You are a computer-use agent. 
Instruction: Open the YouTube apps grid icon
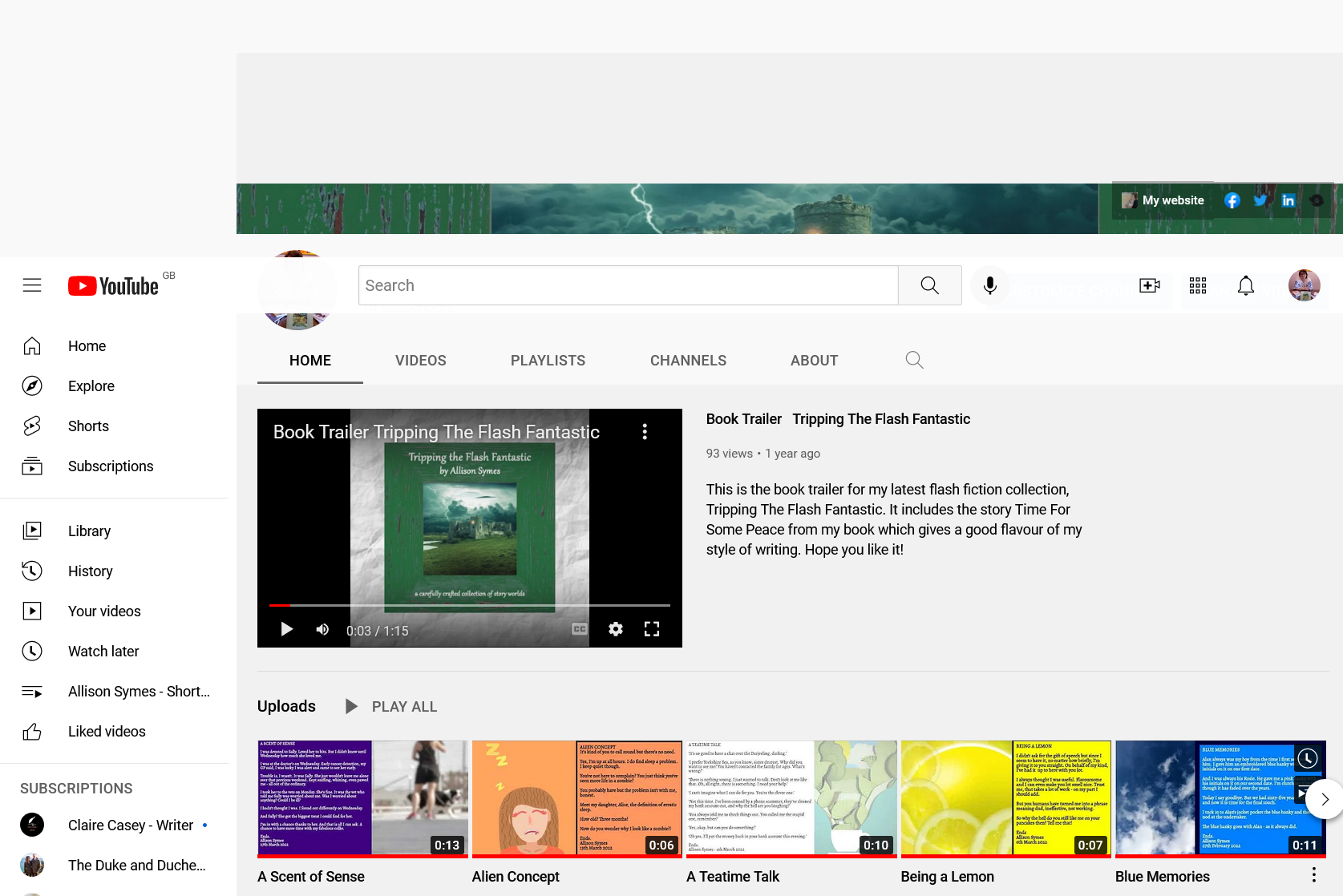tap(1198, 285)
